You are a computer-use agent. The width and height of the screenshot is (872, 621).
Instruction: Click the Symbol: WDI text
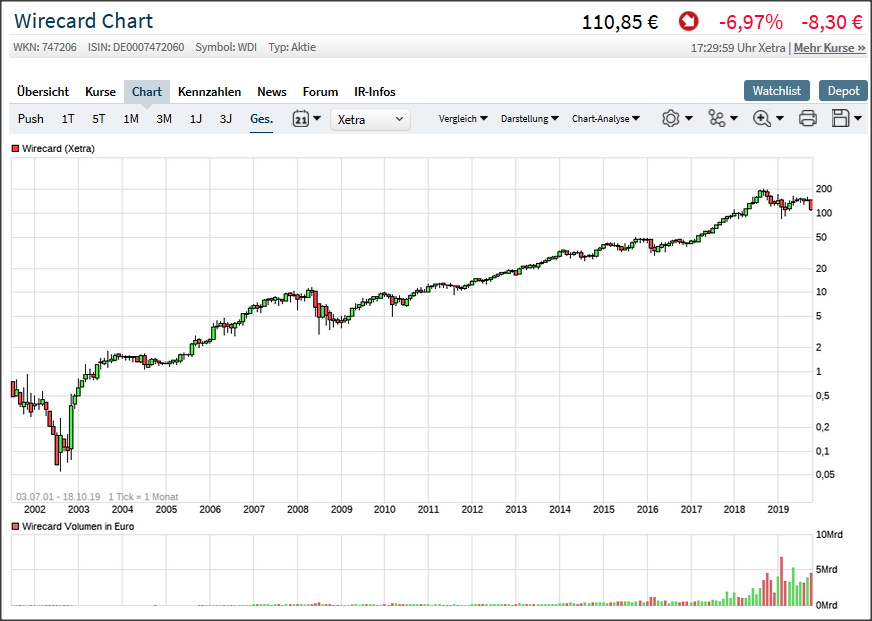[x=226, y=47]
